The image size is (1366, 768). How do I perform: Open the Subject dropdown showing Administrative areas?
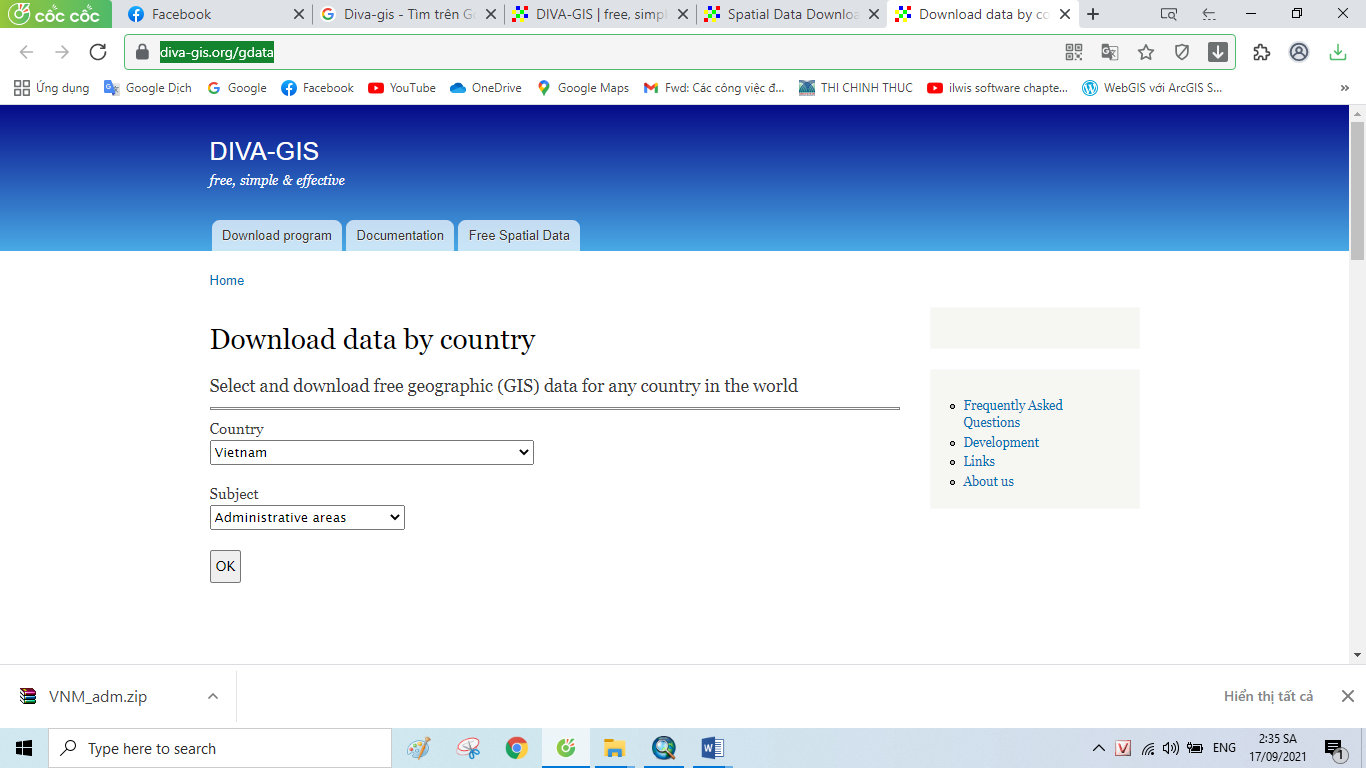coord(306,517)
